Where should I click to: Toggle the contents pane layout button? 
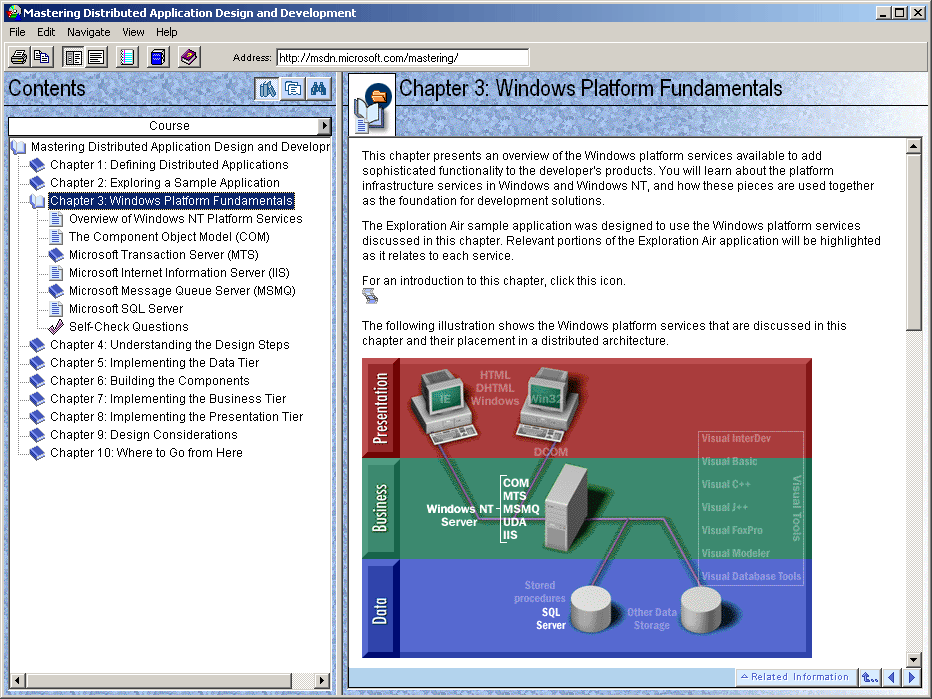pos(74,58)
